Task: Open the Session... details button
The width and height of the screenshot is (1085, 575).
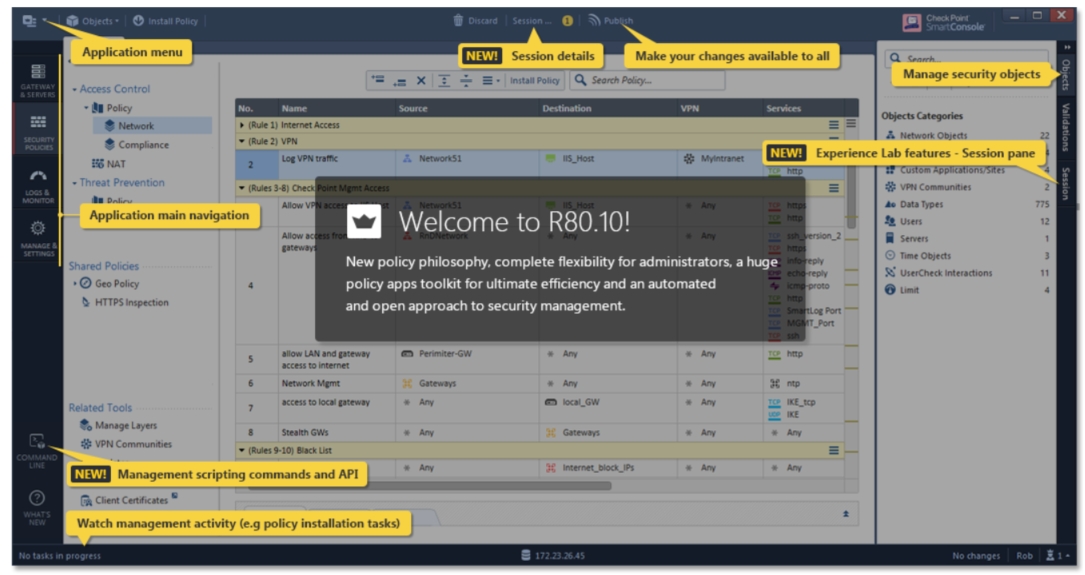Action: (x=531, y=21)
